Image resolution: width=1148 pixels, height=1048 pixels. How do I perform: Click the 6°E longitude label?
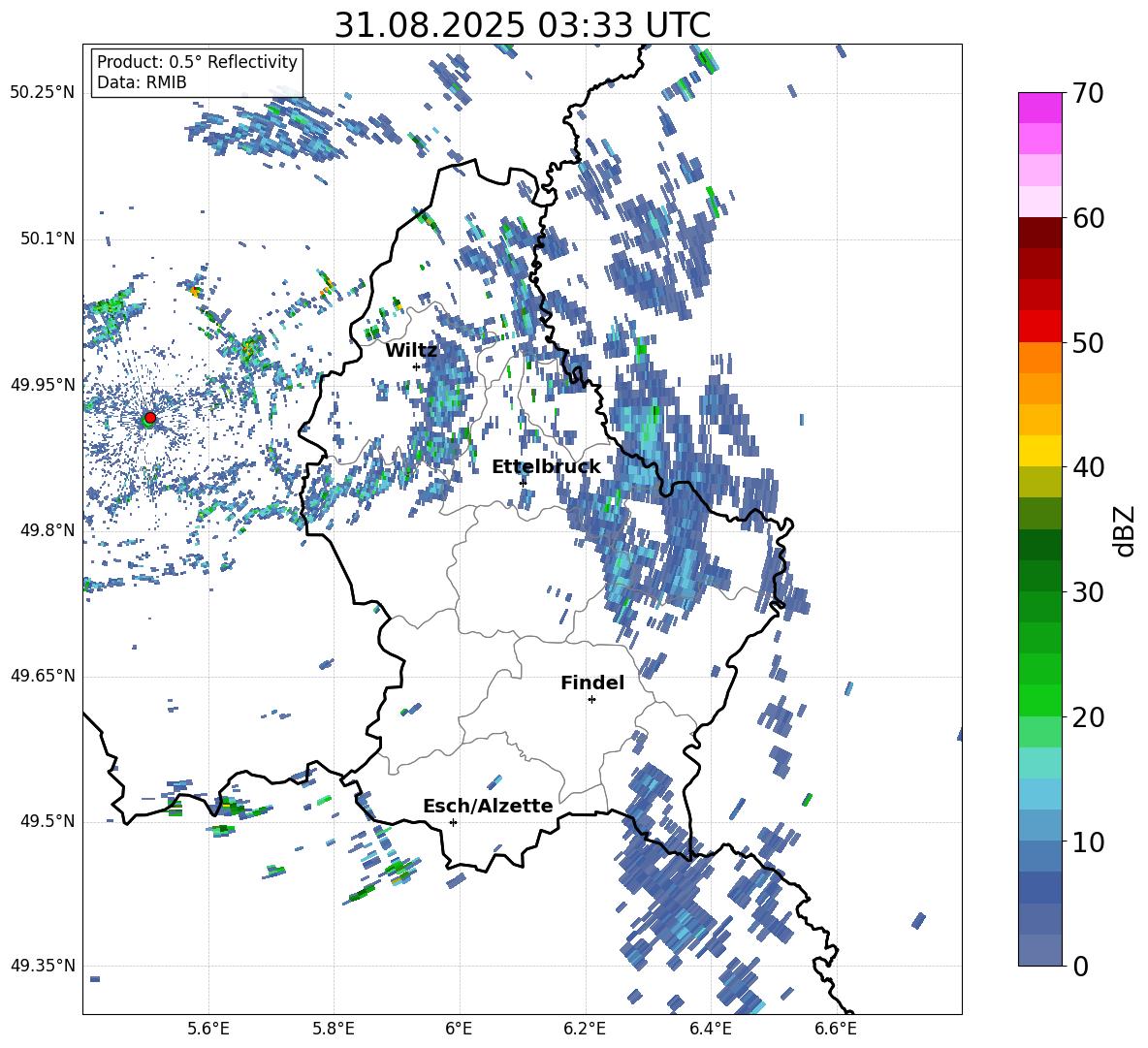click(459, 1029)
